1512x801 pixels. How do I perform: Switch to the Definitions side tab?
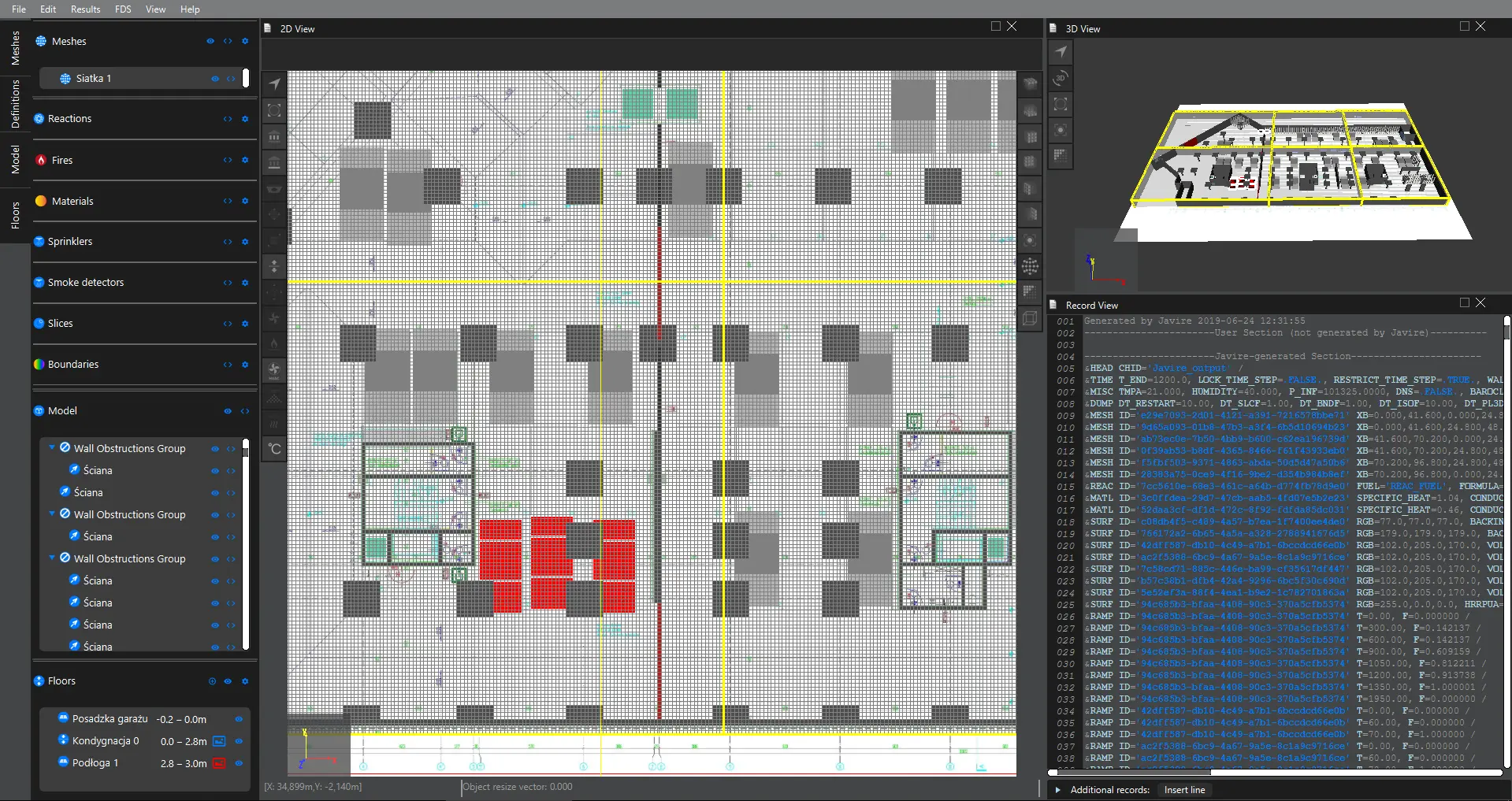click(x=15, y=104)
